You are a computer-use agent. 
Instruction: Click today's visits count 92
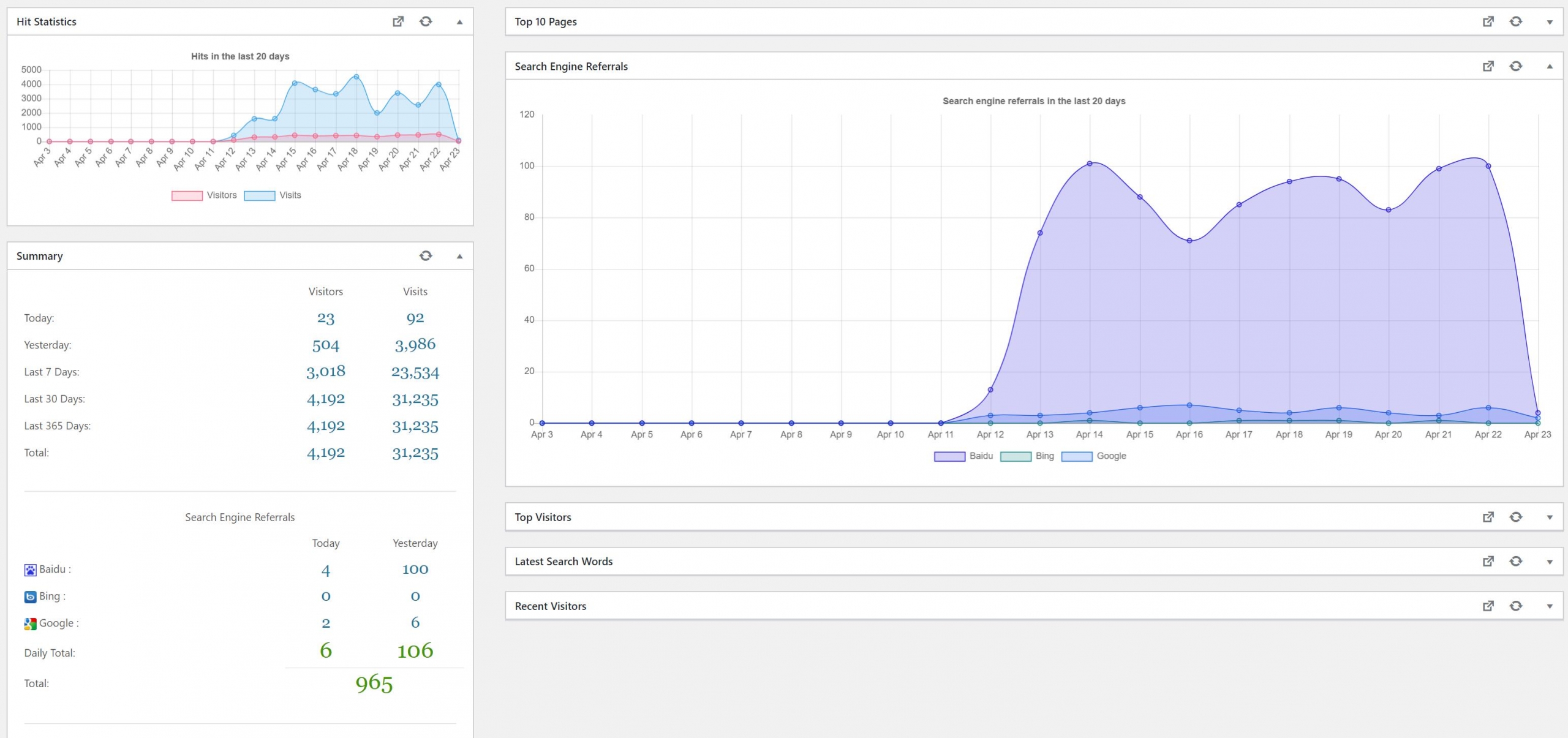tap(415, 318)
